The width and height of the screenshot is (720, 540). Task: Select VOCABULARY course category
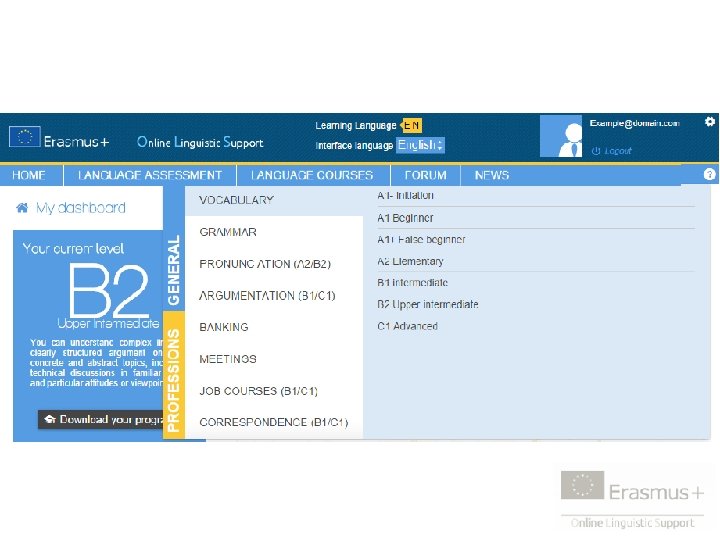[x=274, y=200]
